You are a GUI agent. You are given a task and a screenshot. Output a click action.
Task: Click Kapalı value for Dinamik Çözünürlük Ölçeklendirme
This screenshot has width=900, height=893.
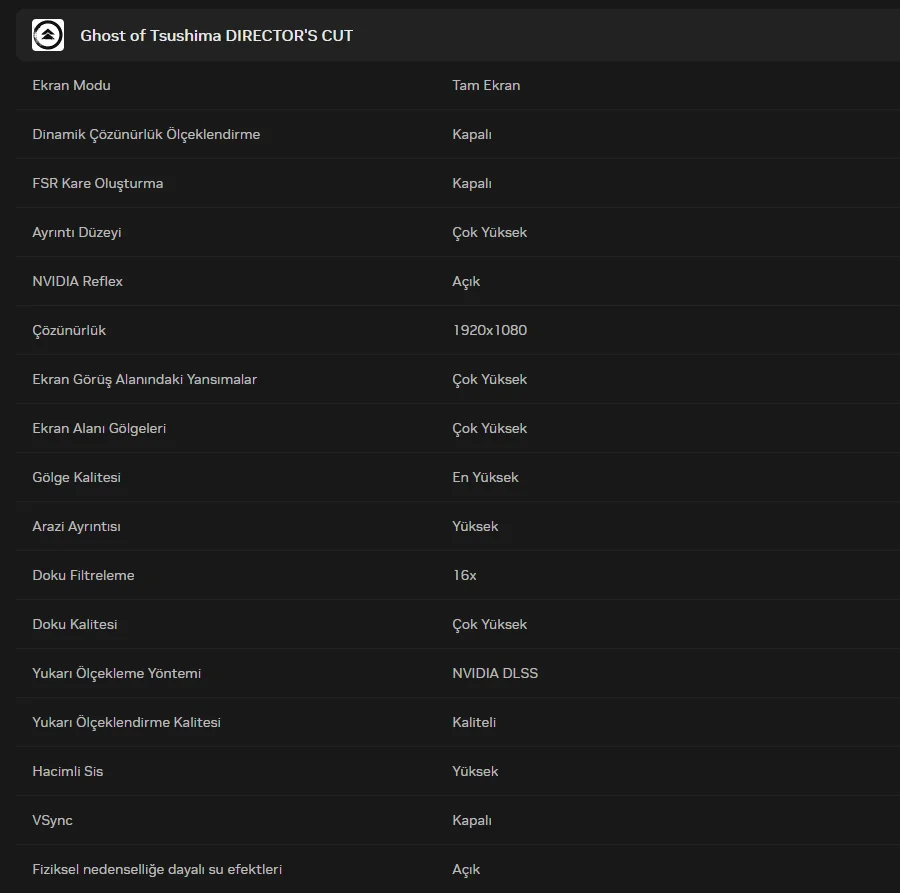[472, 134]
